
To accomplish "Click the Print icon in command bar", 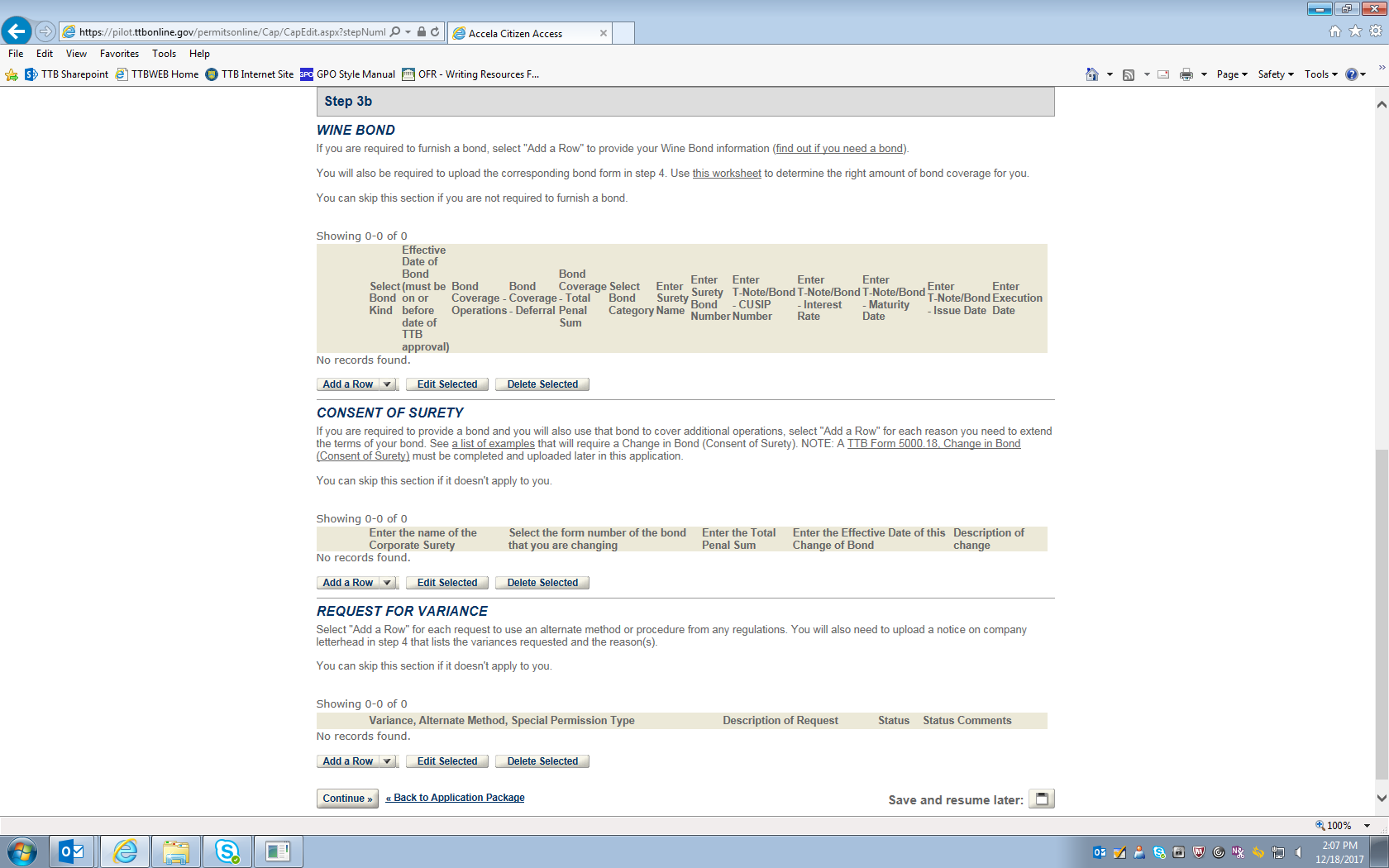I will (x=1186, y=74).
